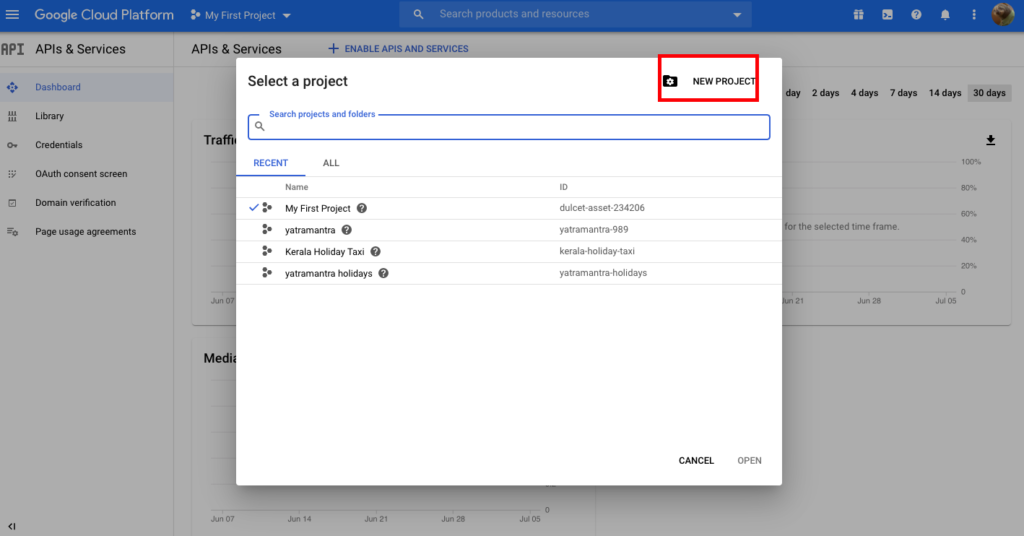
Task: Click the project icon of Kerala Holiday Taxi
Action: (266, 251)
